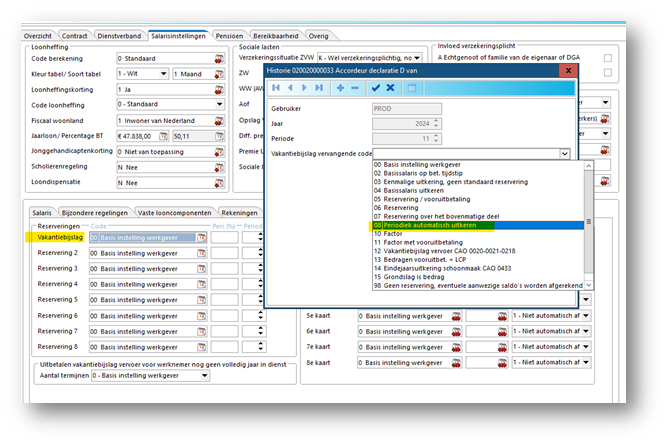Viewport: 668px width, 445px height.
Task: Click Gebruiker PROD field
Action: pyautogui.click(x=407, y=109)
